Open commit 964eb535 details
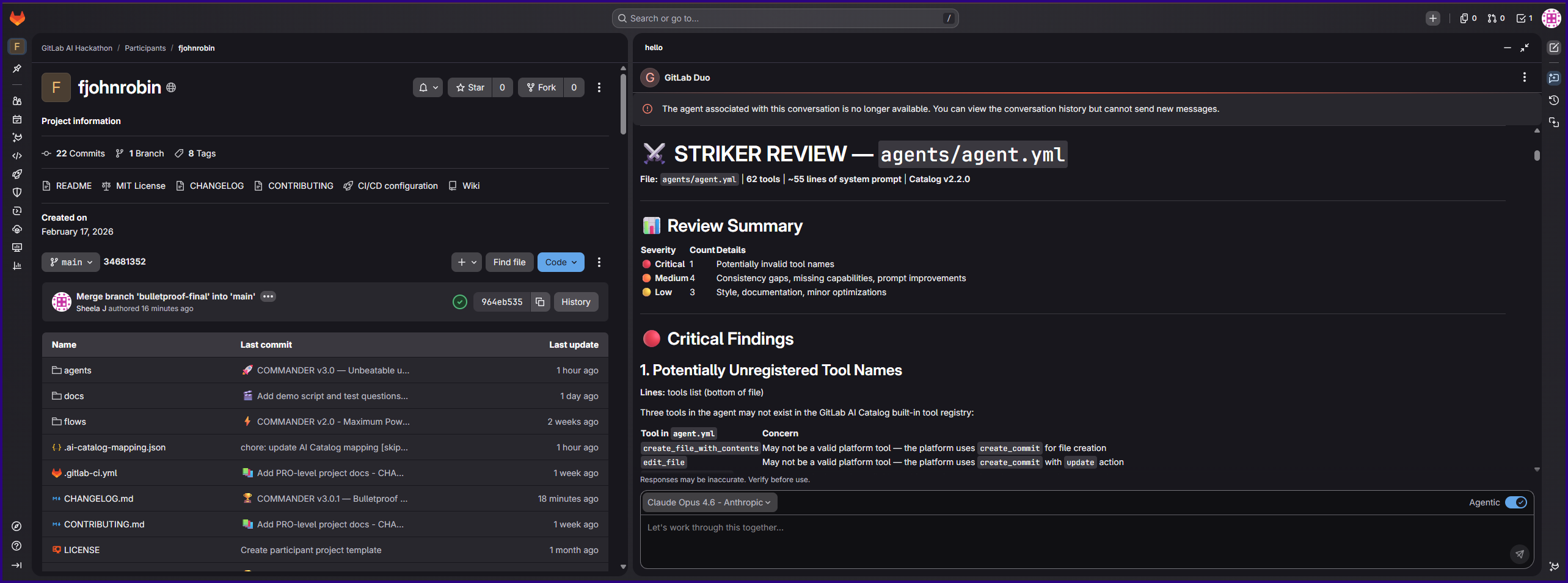This screenshot has width=1568, height=583. (x=502, y=302)
